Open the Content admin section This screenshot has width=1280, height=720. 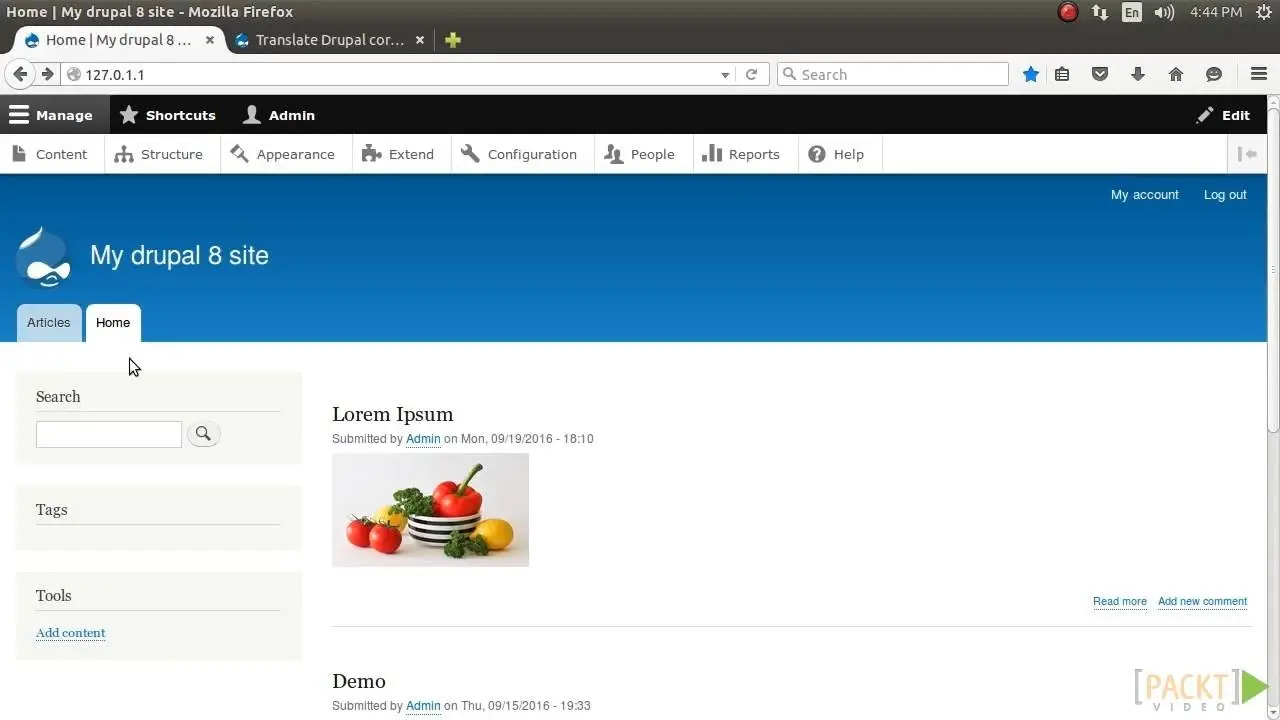tap(50, 154)
